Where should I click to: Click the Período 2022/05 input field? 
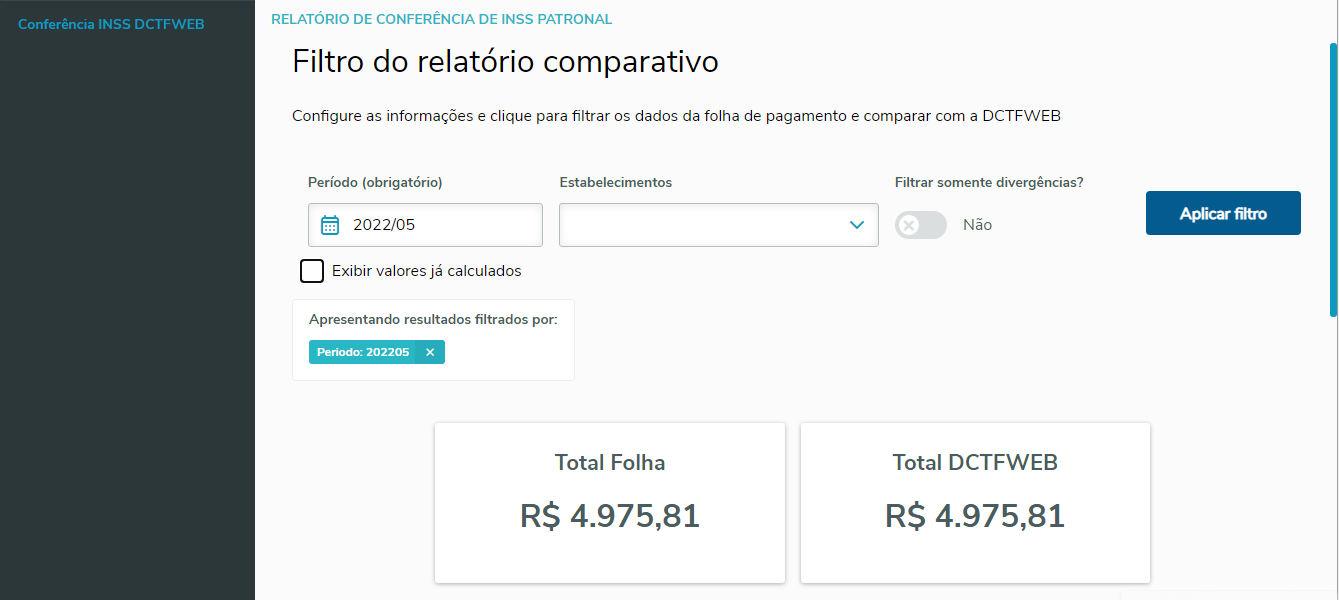click(440, 225)
